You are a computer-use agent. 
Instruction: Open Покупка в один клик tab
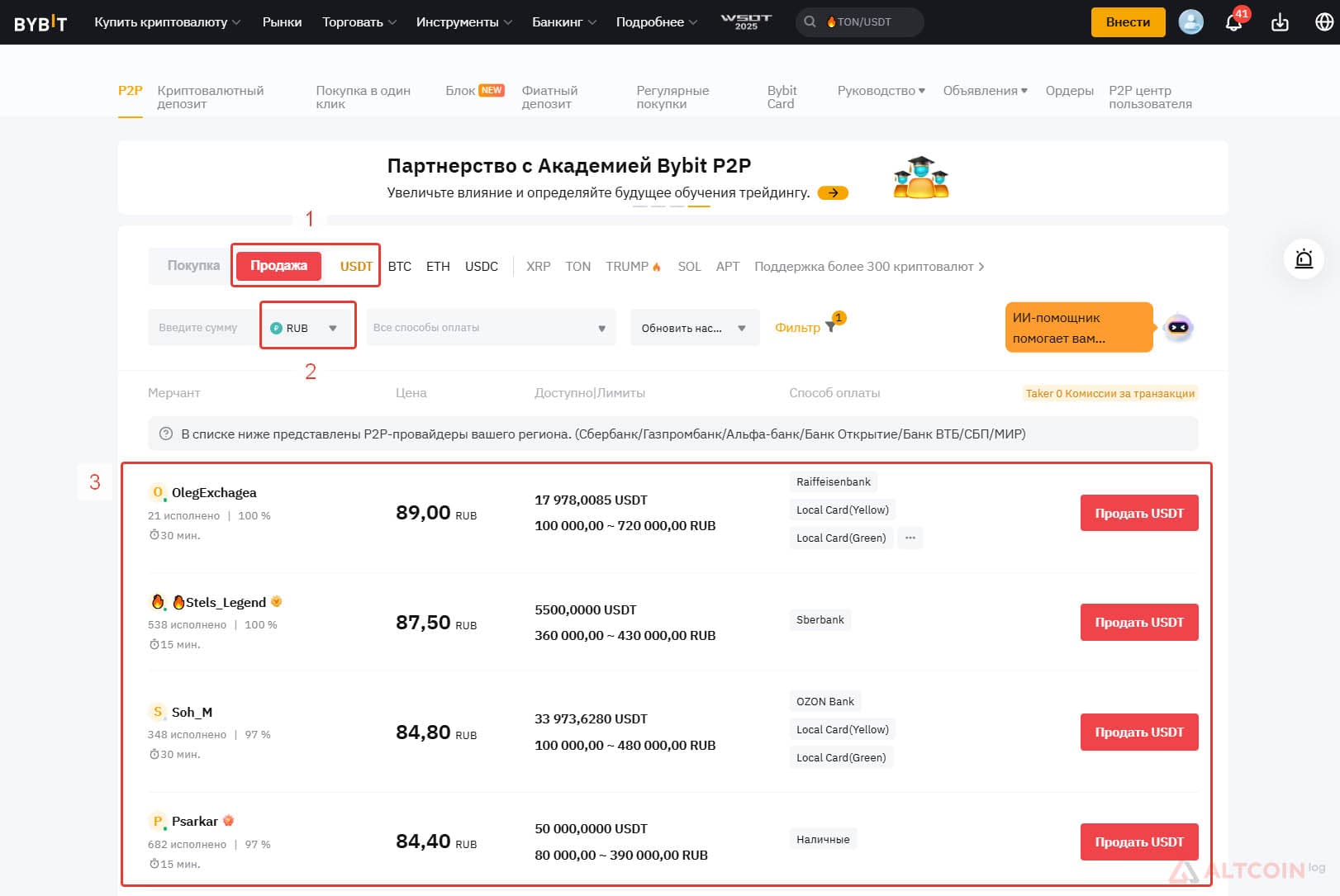tap(363, 97)
